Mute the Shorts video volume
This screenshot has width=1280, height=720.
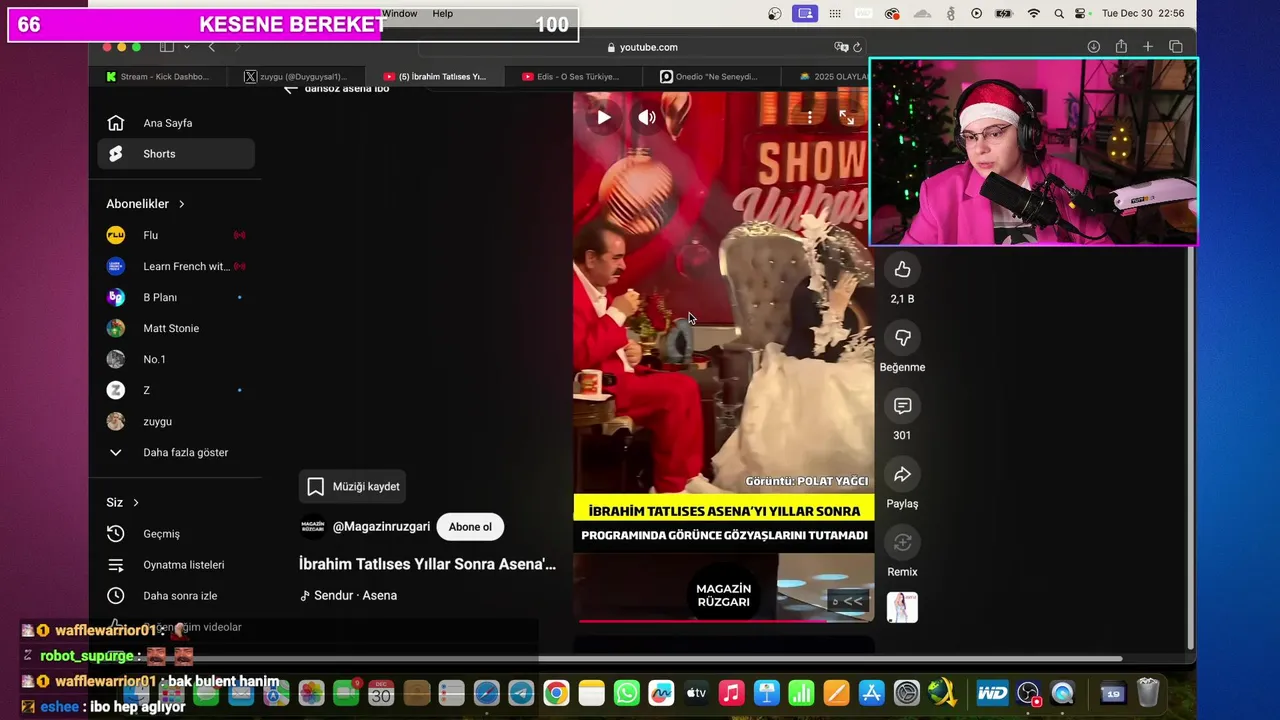point(647,117)
